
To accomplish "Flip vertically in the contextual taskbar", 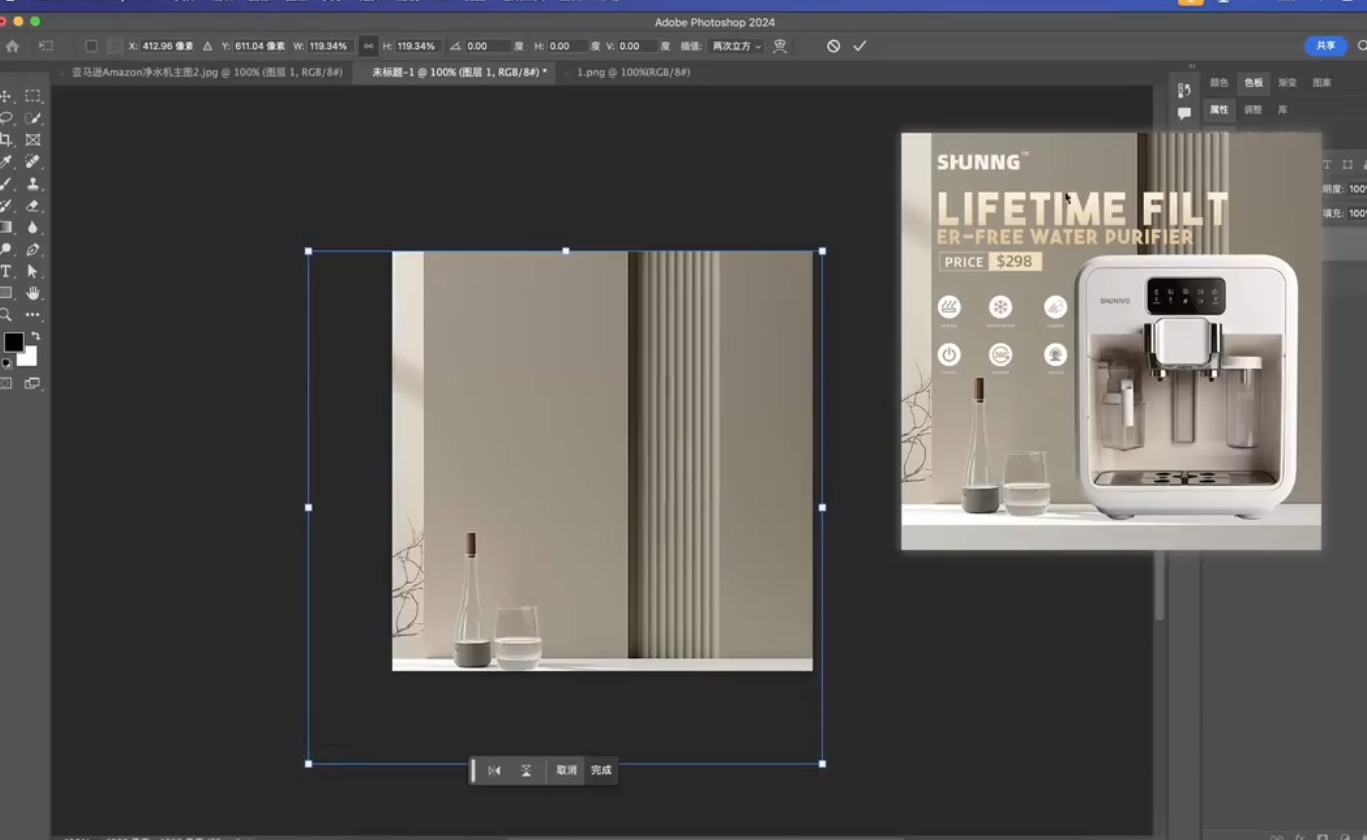I will click(x=526, y=770).
